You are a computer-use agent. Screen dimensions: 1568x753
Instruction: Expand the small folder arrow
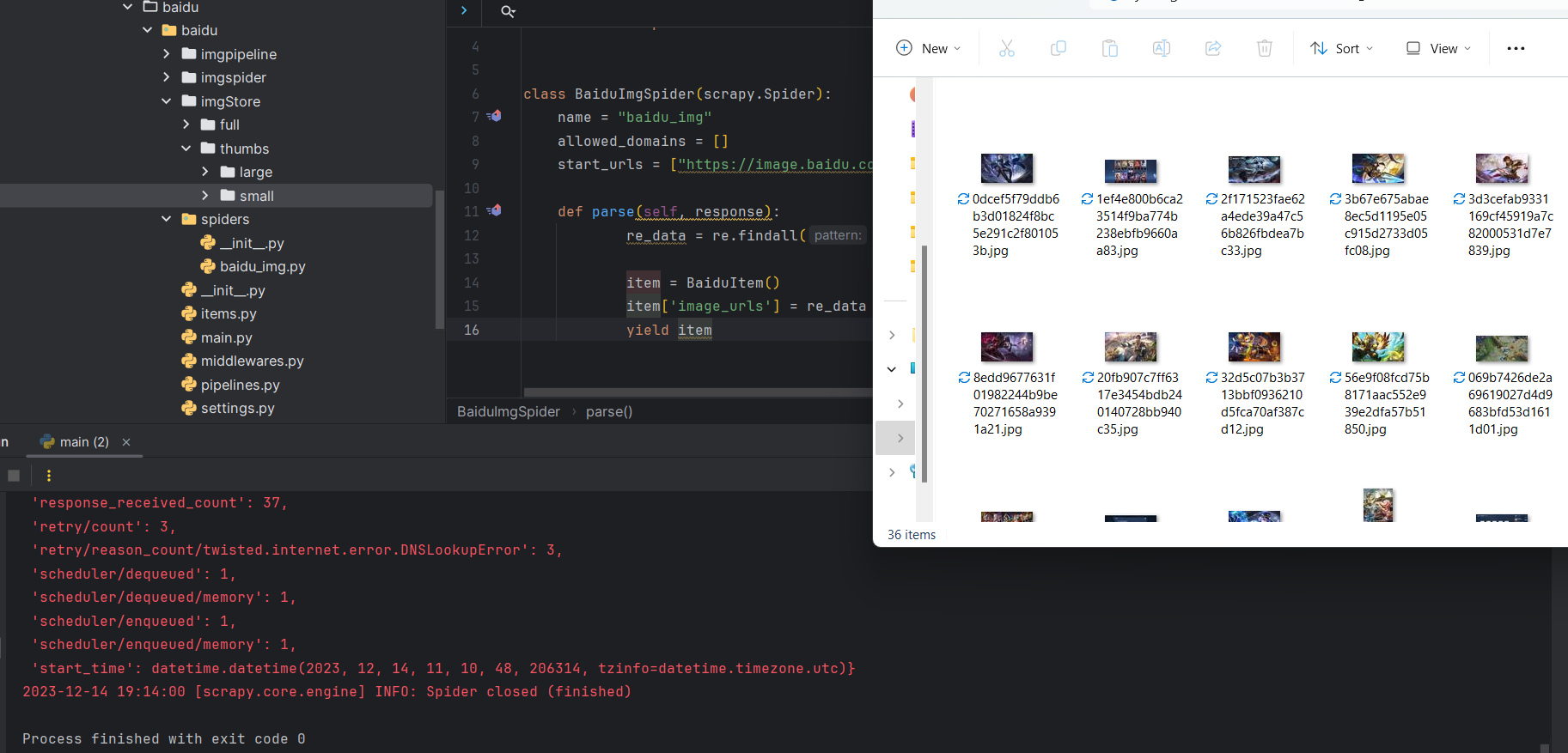coord(204,196)
